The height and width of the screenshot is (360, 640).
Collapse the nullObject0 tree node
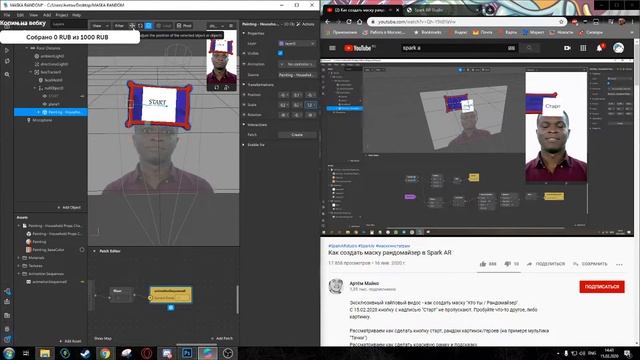tap(35, 88)
